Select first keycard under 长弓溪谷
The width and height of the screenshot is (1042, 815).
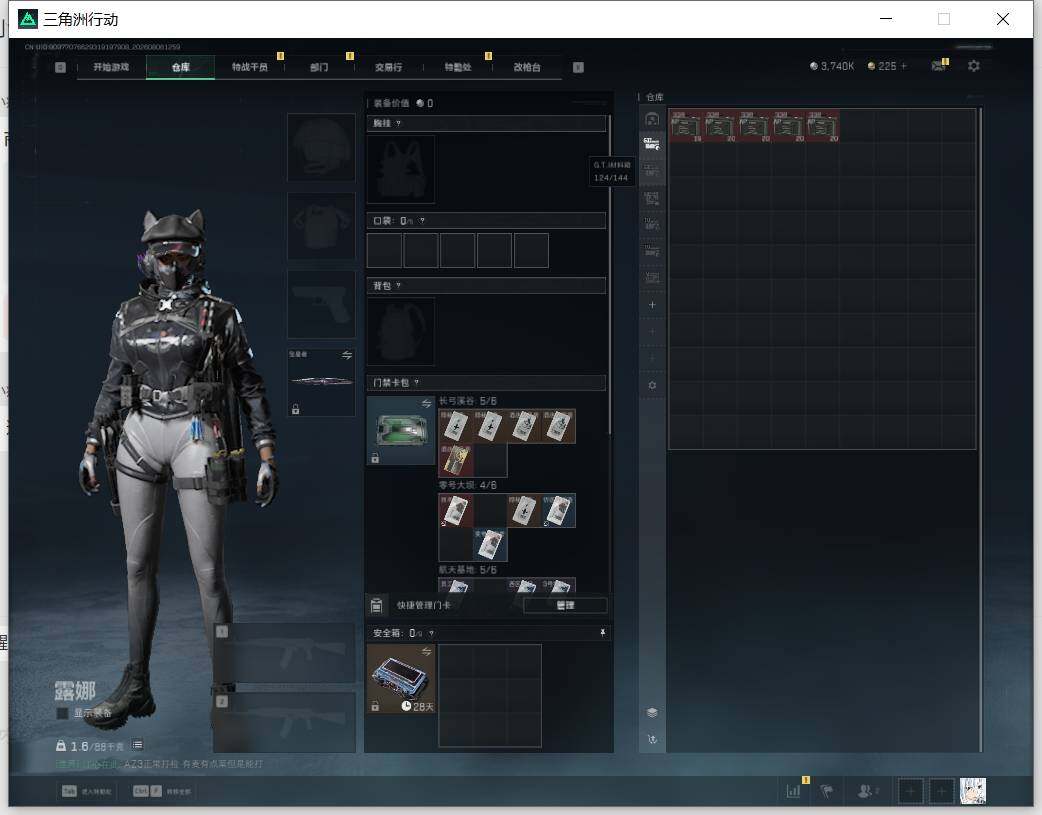click(456, 426)
